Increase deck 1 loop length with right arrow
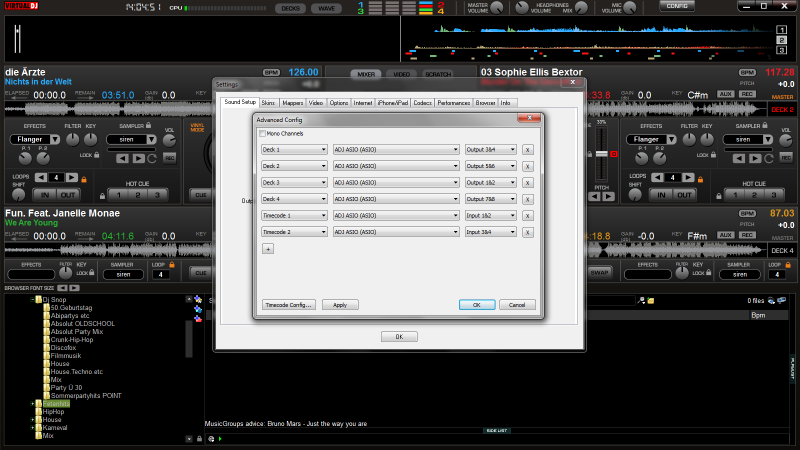 click(x=72, y=178)
